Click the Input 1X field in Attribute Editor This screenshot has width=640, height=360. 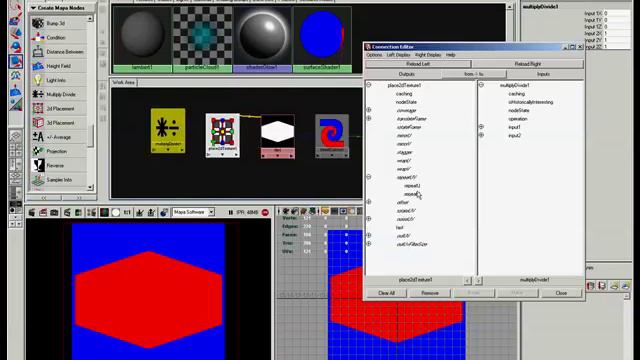coord(616,13)
